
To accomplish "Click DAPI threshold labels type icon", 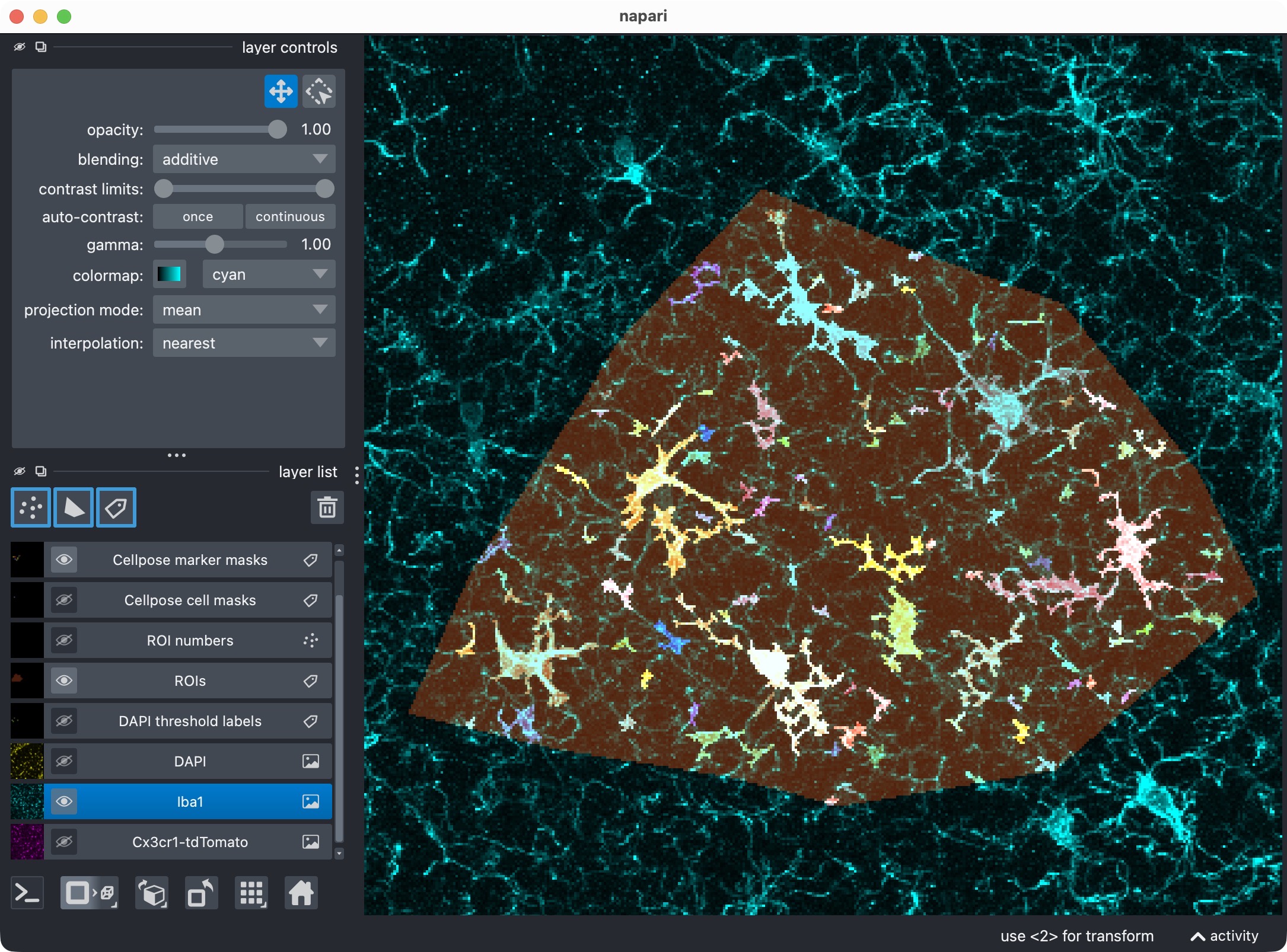I will pos(311,721).
